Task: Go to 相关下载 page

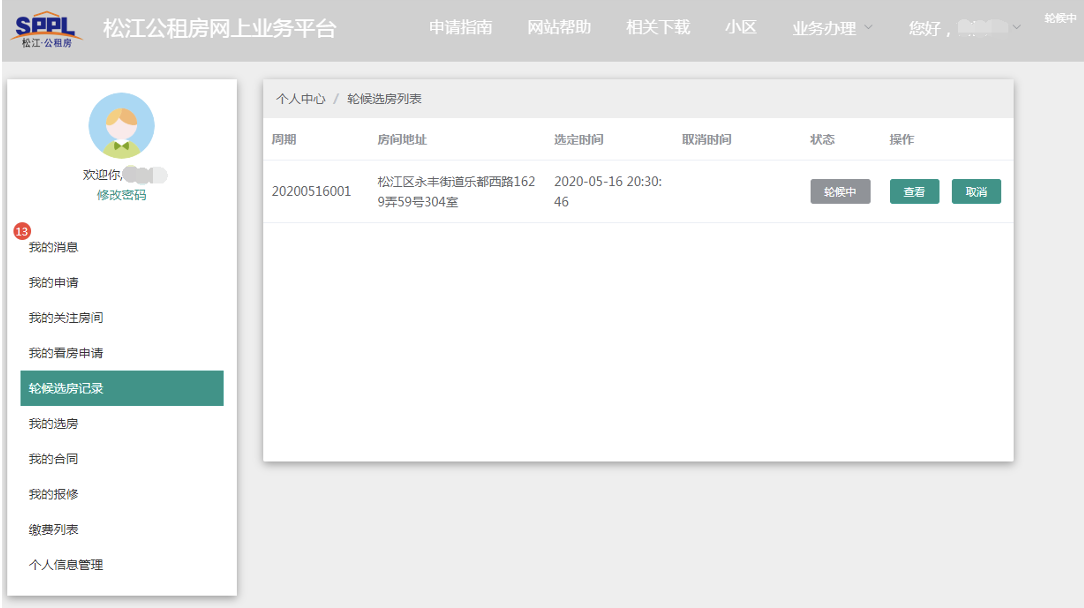Action: pos(658,28)
